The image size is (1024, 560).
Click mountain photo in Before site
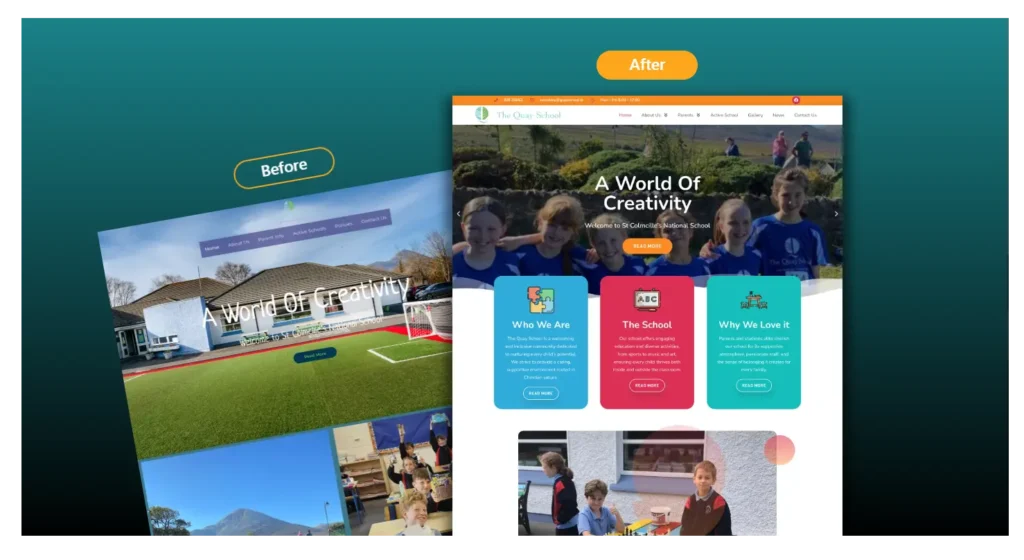tap(245, 490)
